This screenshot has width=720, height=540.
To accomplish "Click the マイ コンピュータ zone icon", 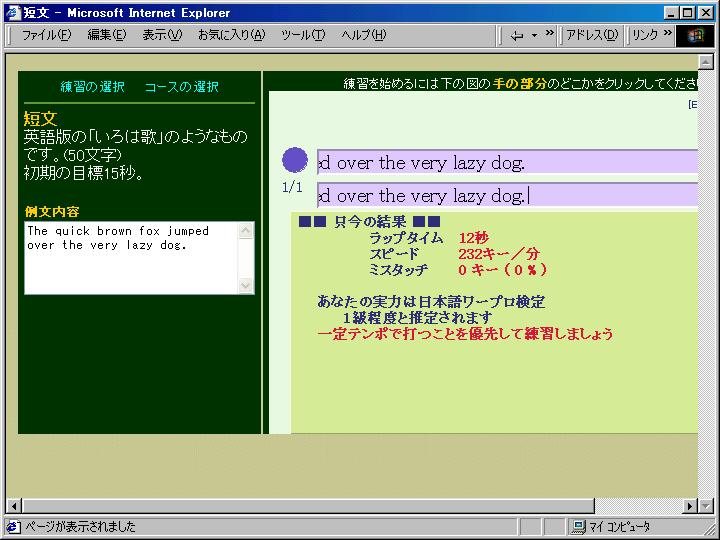I will point(578,526).
